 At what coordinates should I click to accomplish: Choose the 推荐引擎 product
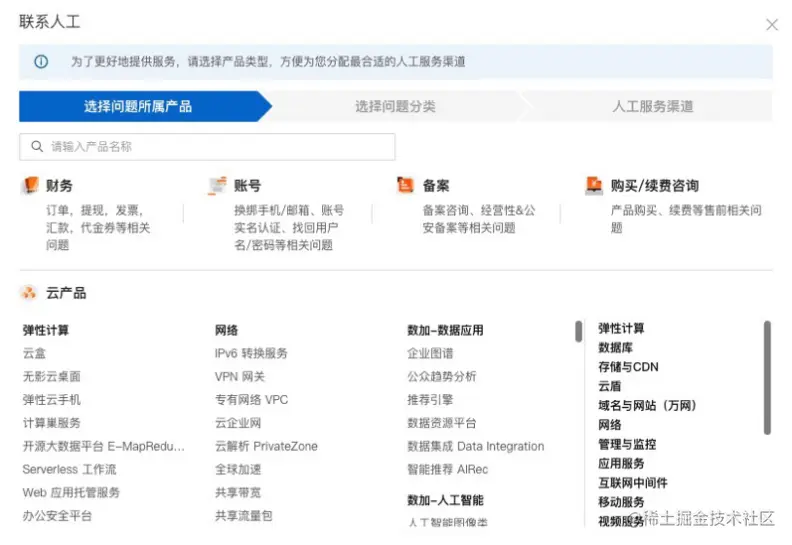pyautogui.click(x=430, y=400)
